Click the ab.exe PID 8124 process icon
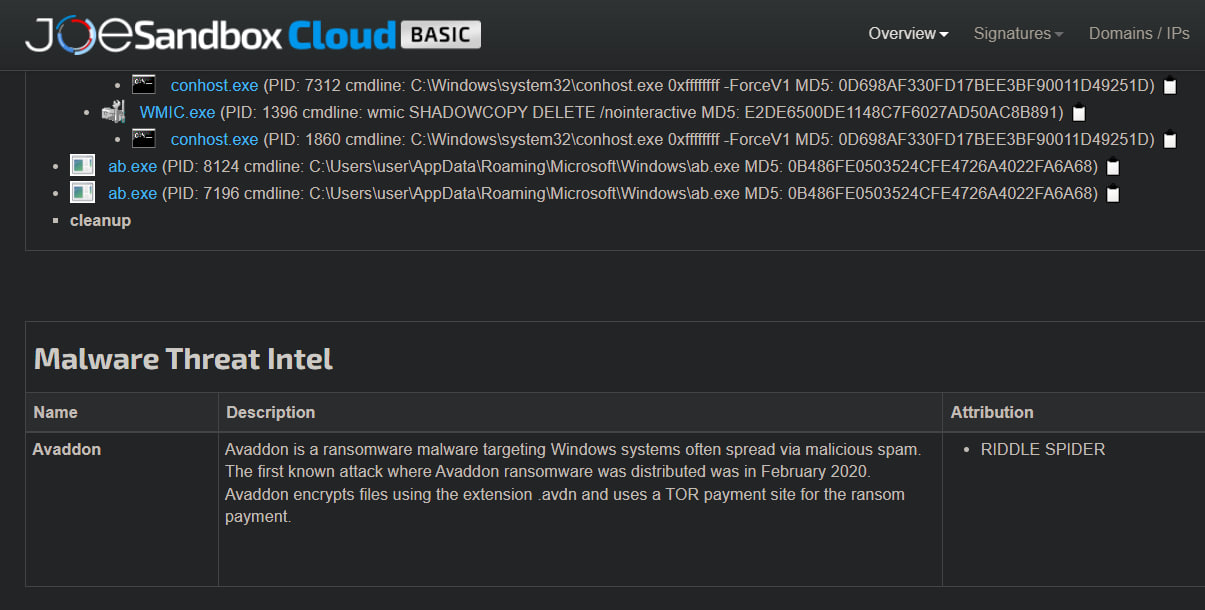This screenshot has height=610, width=1205. click(82, 166)
